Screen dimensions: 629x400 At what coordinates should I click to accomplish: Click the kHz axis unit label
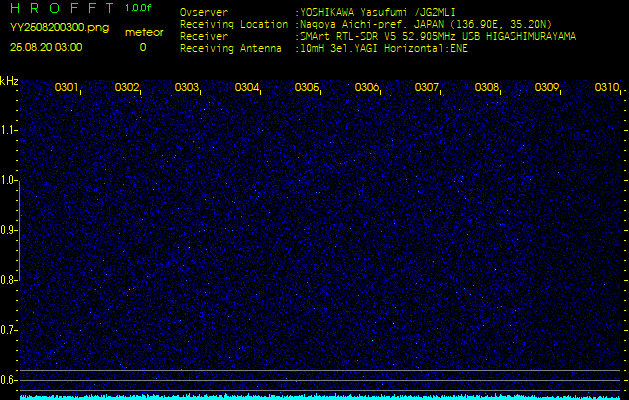(9, 81)
